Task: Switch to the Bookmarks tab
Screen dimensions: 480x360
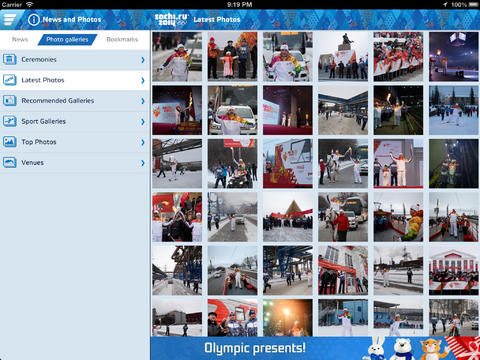Action: tap(122, 39)
